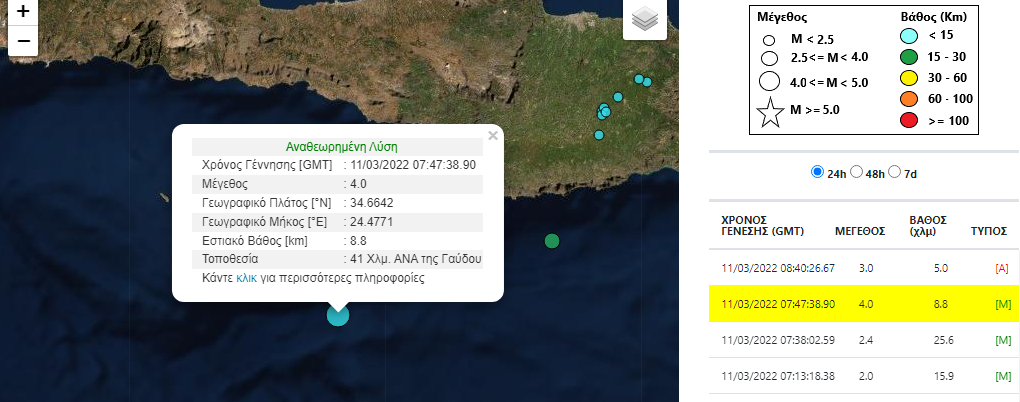Click the legend circle for 4.0<= M < 5.0
Viewport: 1020px width, 402px height.
[x=770, y=81]
